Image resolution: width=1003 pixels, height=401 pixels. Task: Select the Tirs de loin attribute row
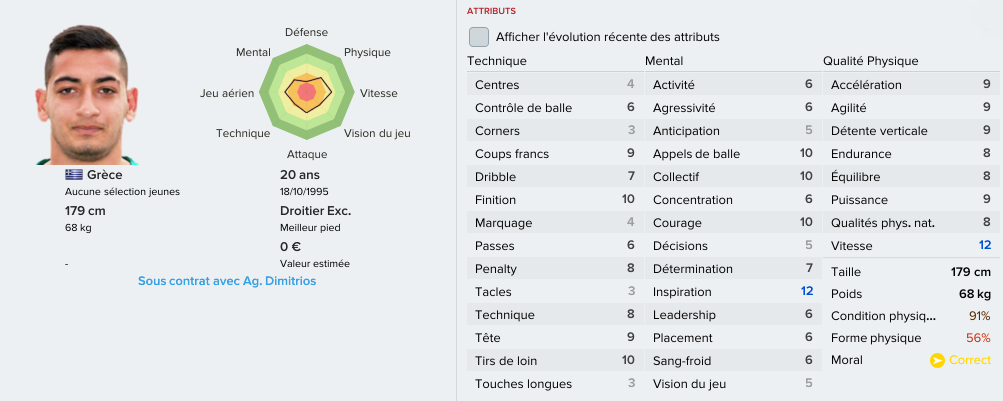(x=555, y=361)
